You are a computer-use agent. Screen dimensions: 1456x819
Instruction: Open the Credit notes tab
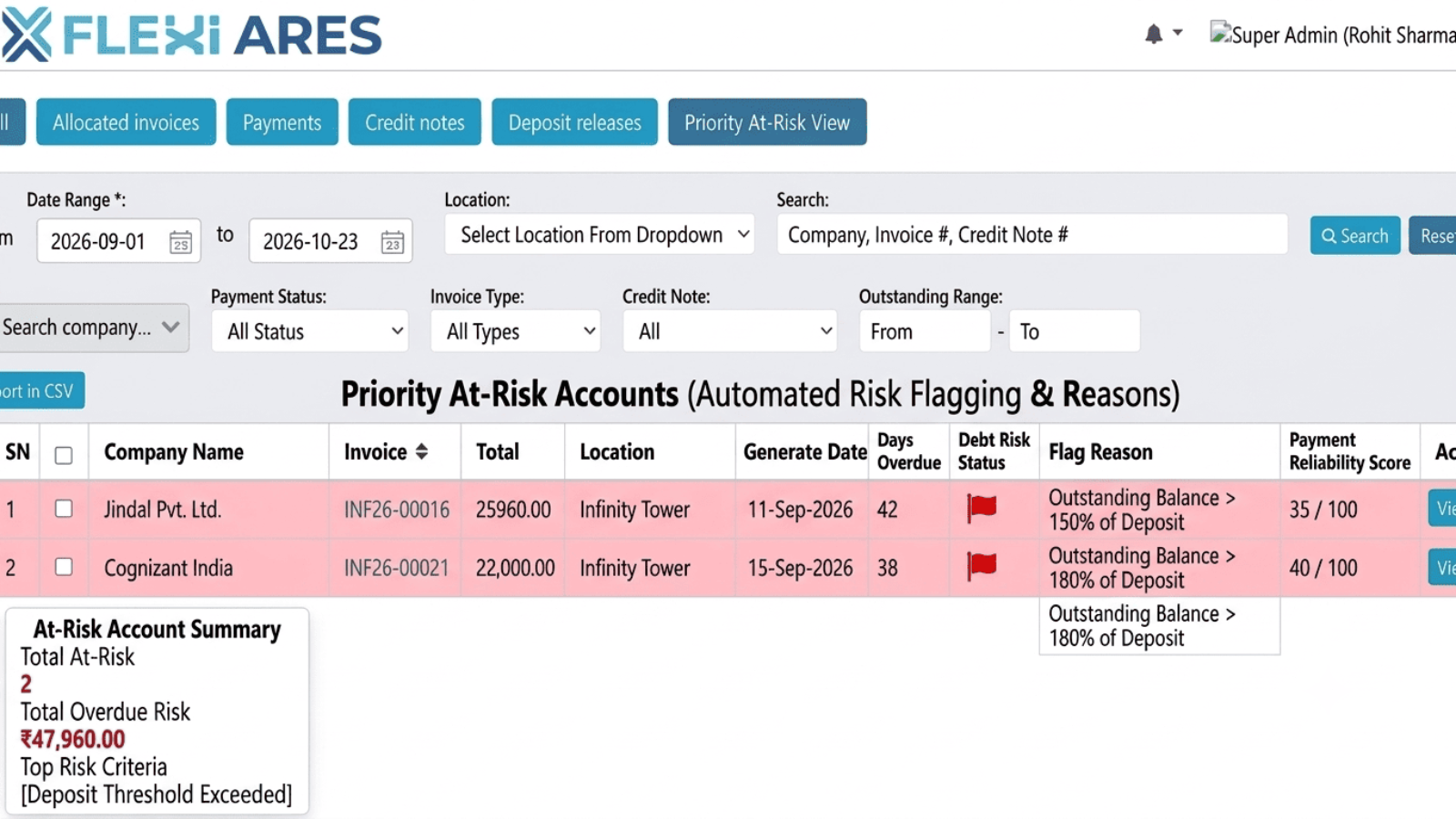[x=415, y=122]
